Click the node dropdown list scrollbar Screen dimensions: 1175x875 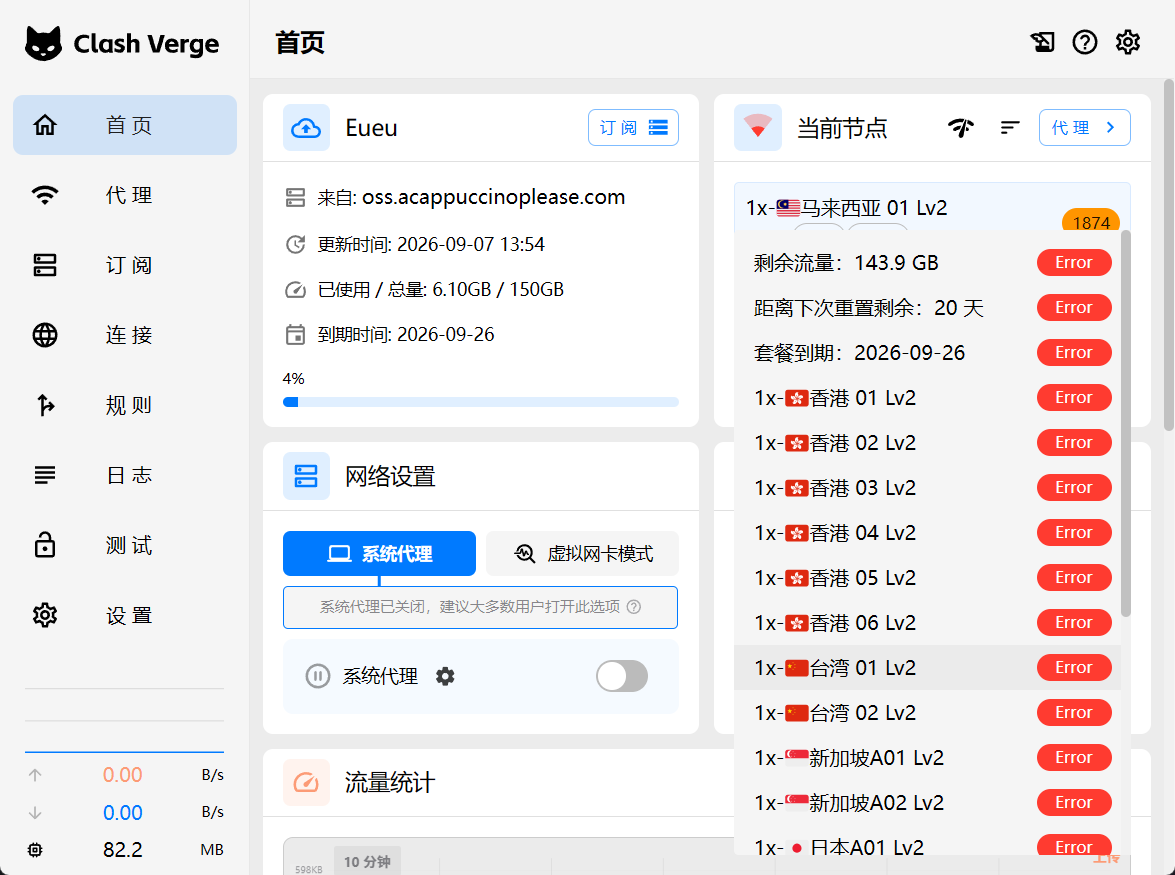pos(1126,424)
